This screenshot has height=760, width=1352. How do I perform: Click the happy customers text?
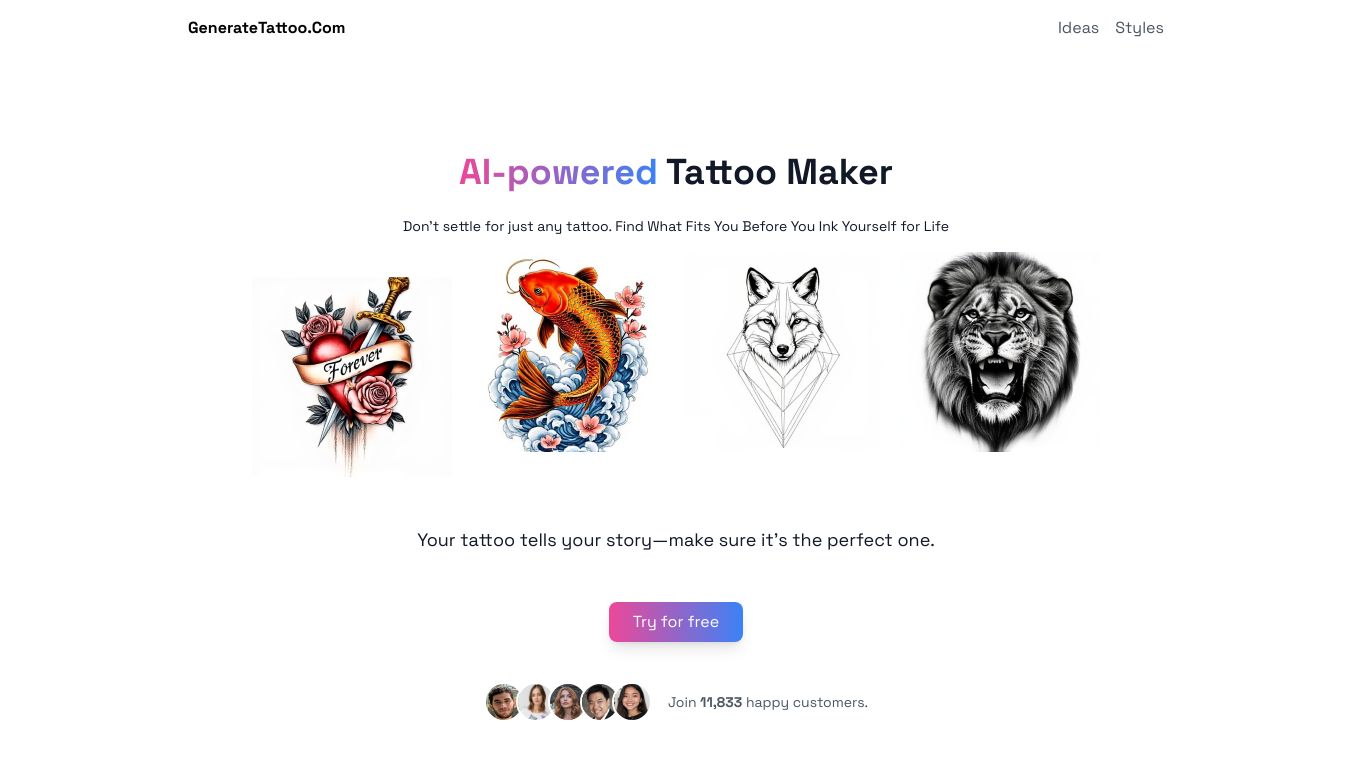coord(807,702)
